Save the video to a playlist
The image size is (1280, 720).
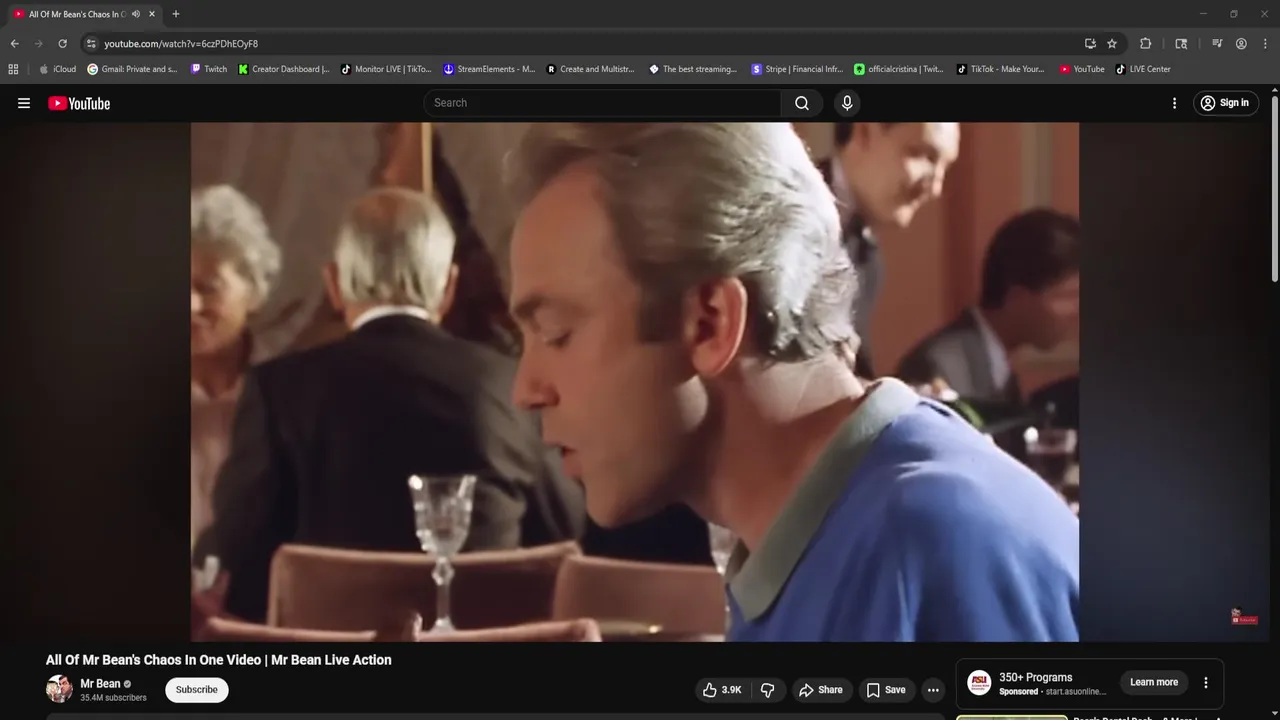pos(885,690)
